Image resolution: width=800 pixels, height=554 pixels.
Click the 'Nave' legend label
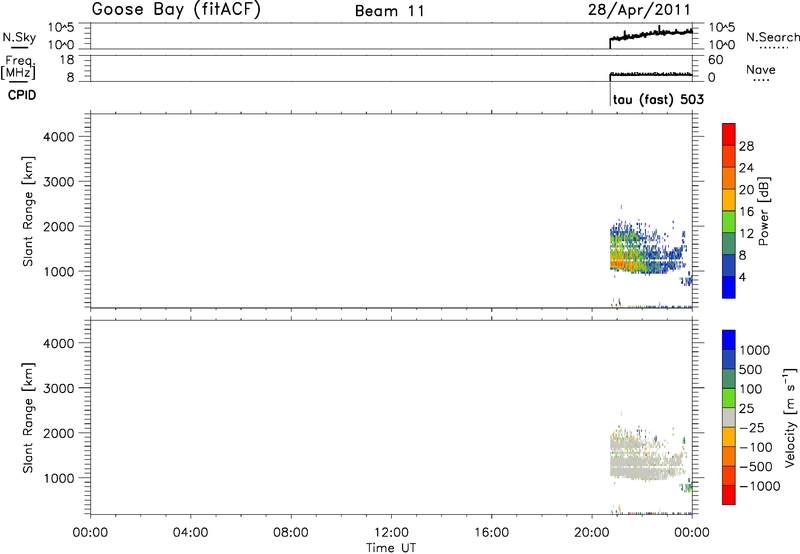tap(761, 70)
